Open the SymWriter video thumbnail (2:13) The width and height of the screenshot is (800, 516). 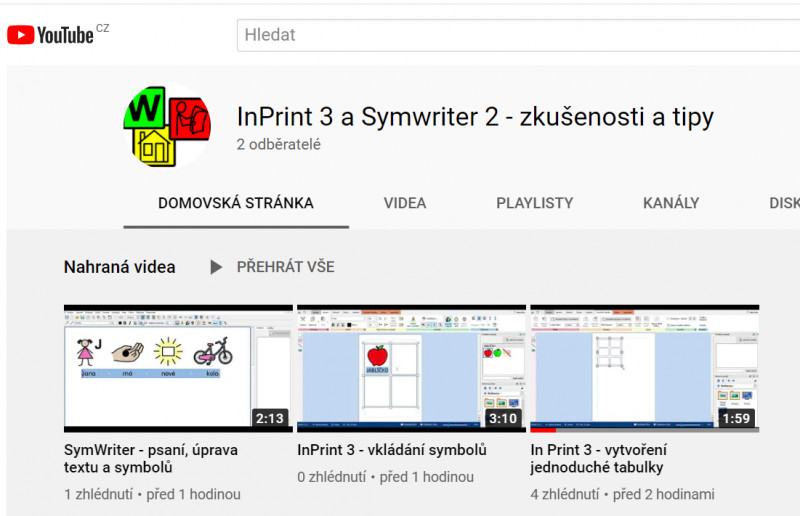(x=179, y=368)
